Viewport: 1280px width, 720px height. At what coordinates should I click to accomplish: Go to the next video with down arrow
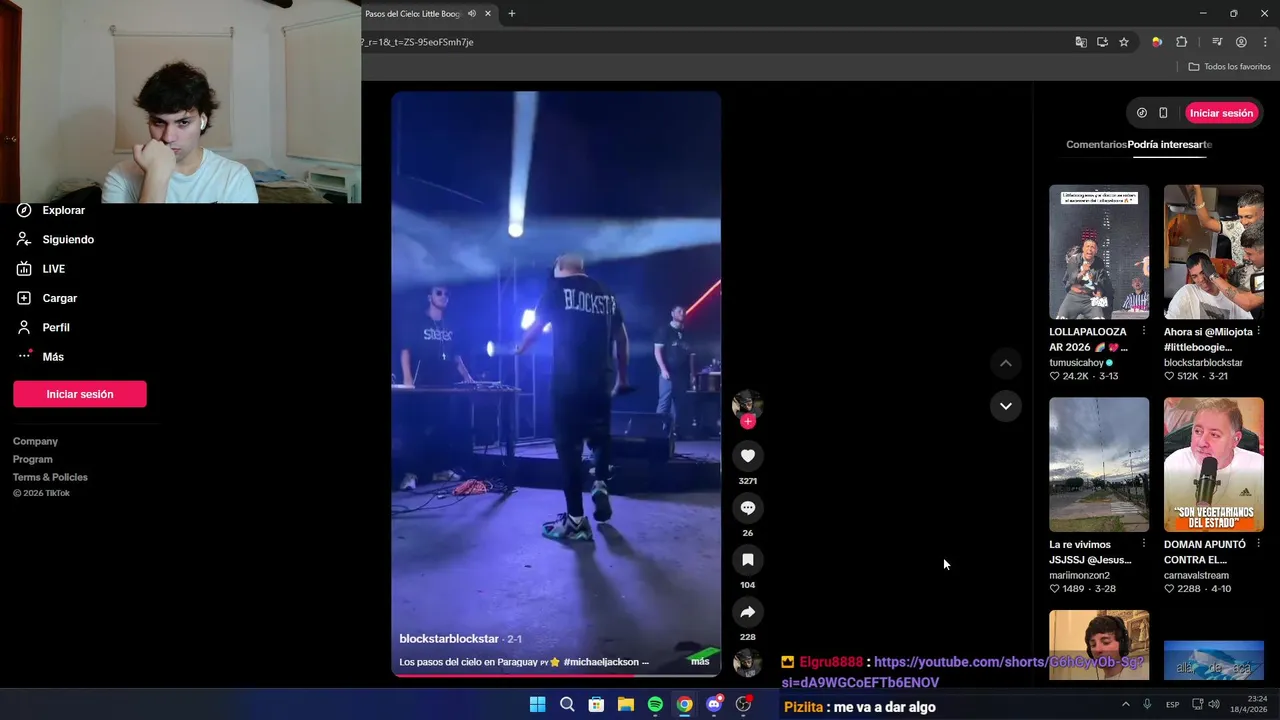pos(1005,406)
